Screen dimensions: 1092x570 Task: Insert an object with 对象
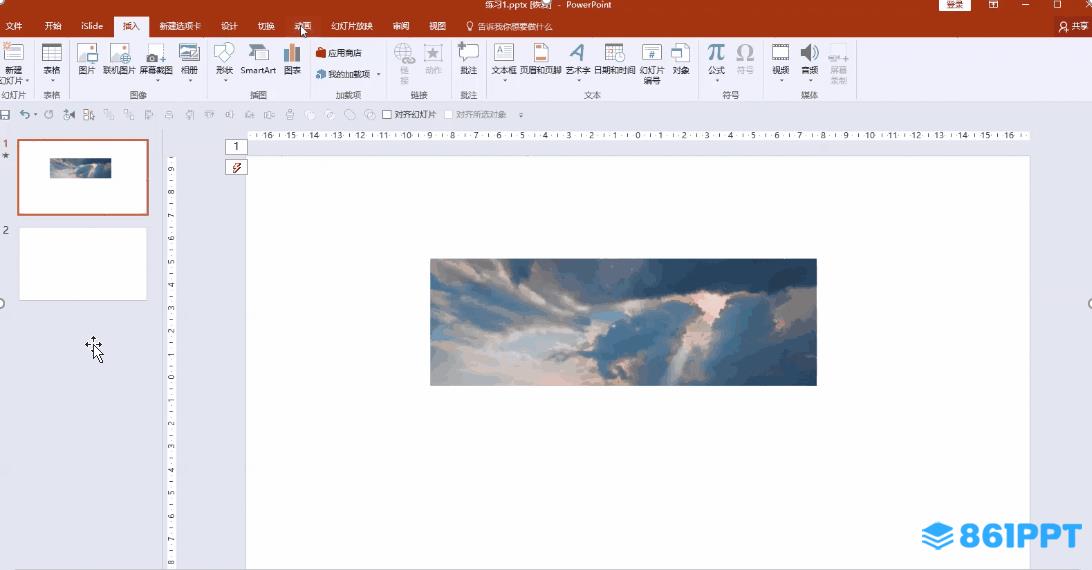(x=680, y=59)
